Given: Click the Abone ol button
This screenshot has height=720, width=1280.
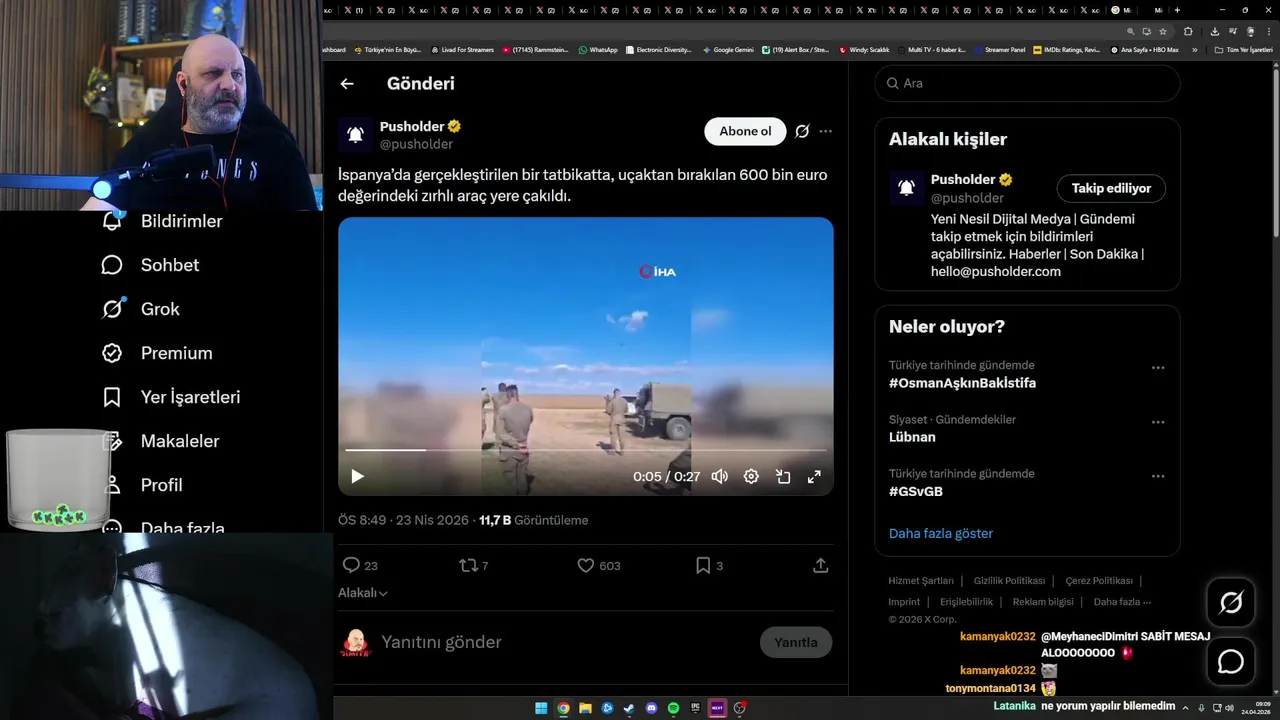Looking at the screenshot, I should click(x=745, y=131).
